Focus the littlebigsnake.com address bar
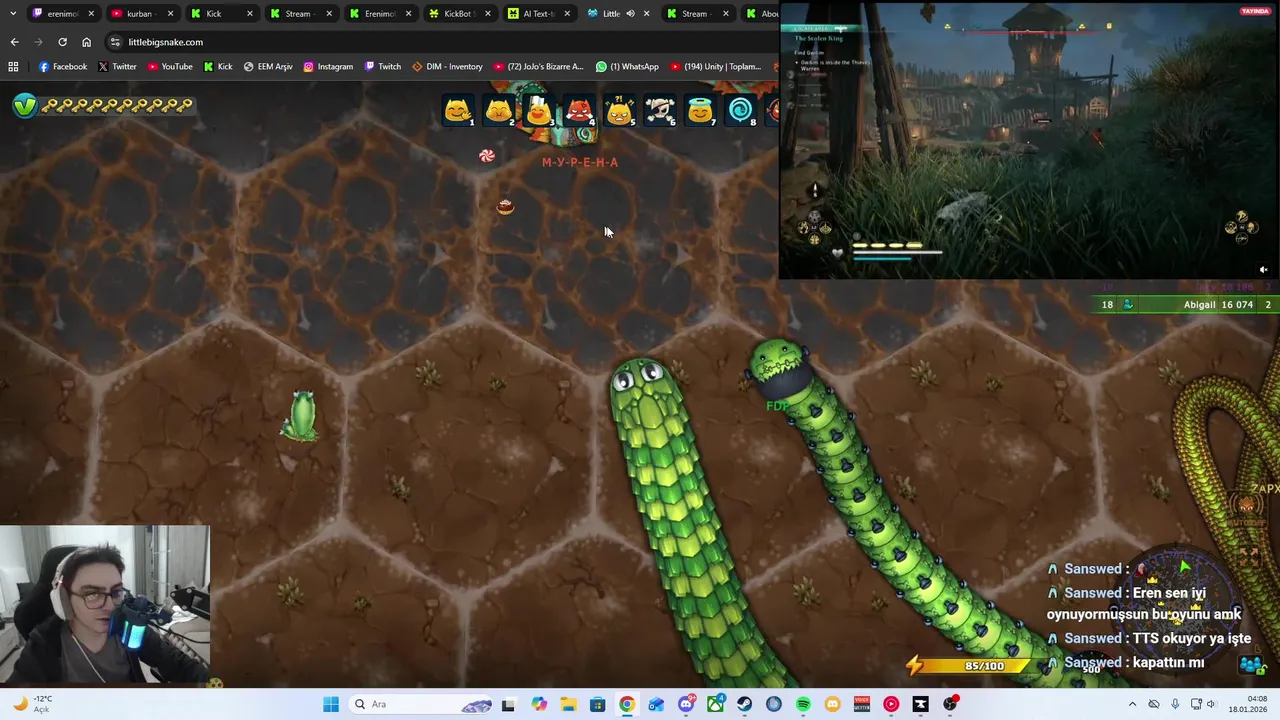1280x720 pixels. 440,42
